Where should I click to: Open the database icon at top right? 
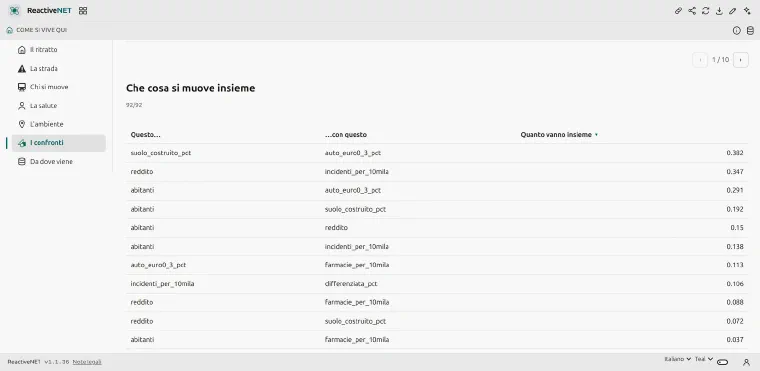click(750, 31)
